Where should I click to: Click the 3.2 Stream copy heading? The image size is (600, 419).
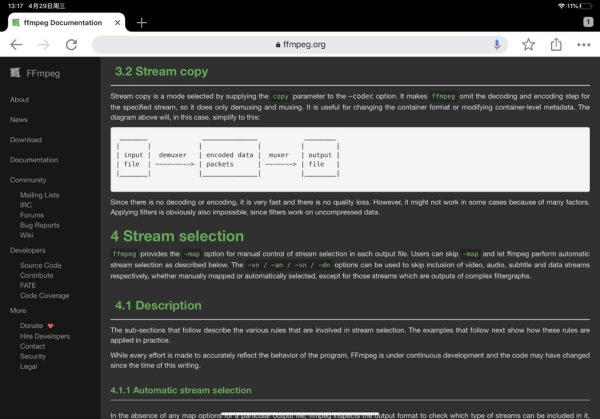click(161, 72)
